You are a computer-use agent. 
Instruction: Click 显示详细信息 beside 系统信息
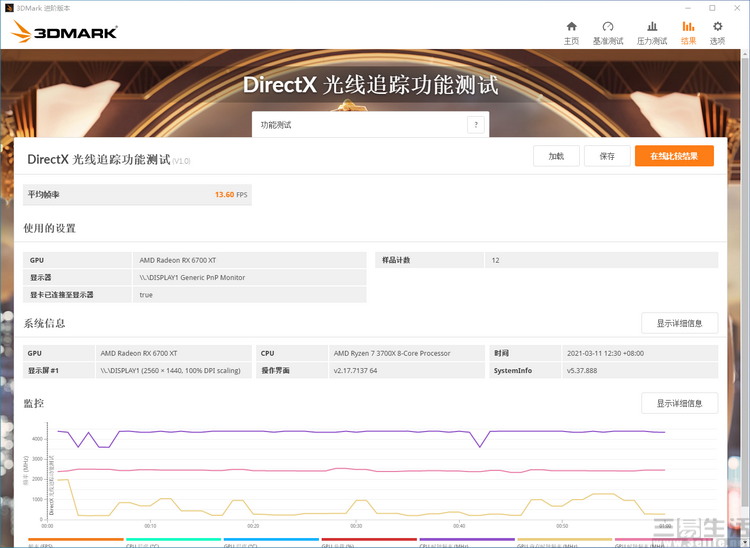[679, 323]
